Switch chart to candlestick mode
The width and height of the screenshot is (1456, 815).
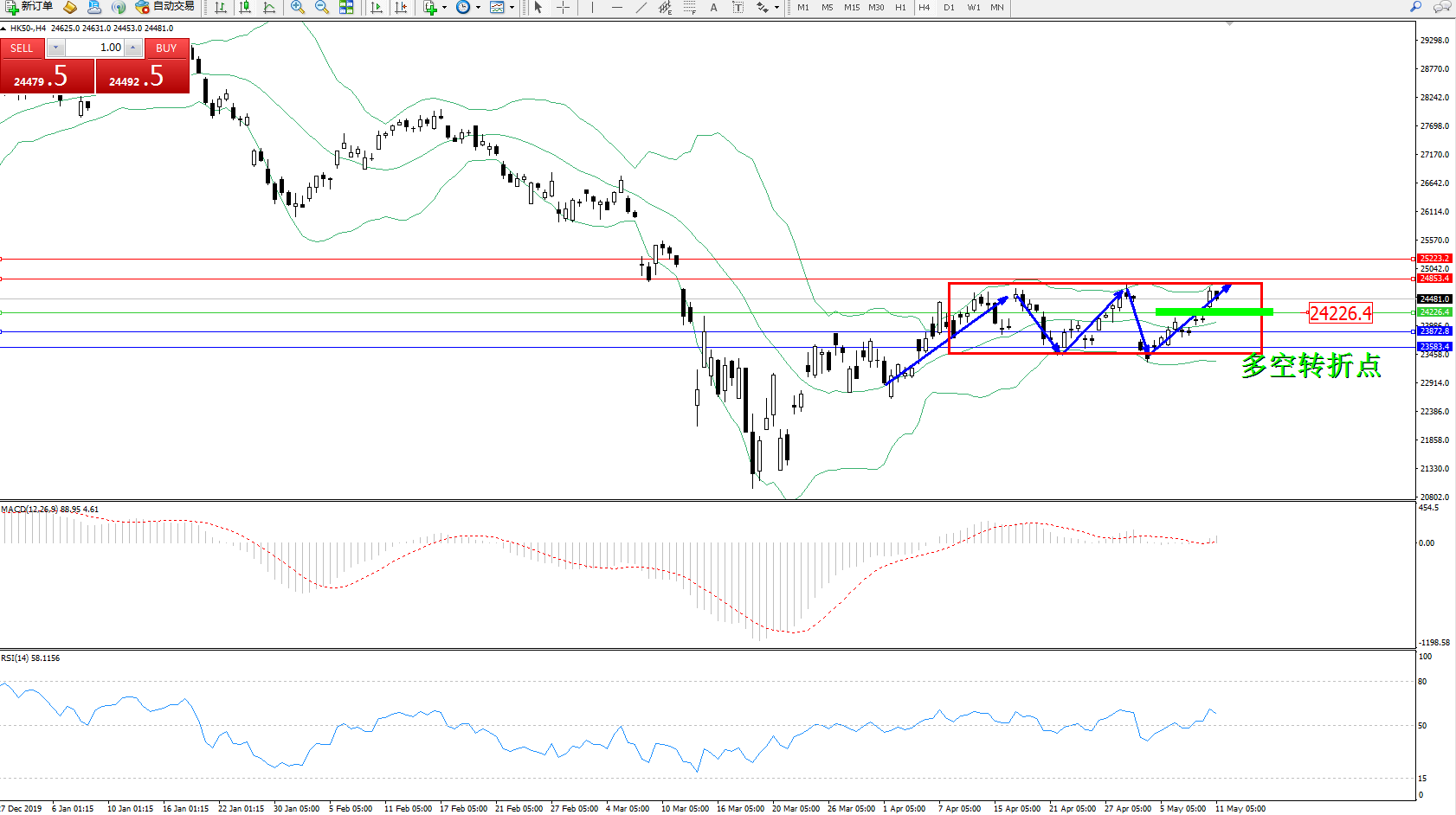[245, 8]
